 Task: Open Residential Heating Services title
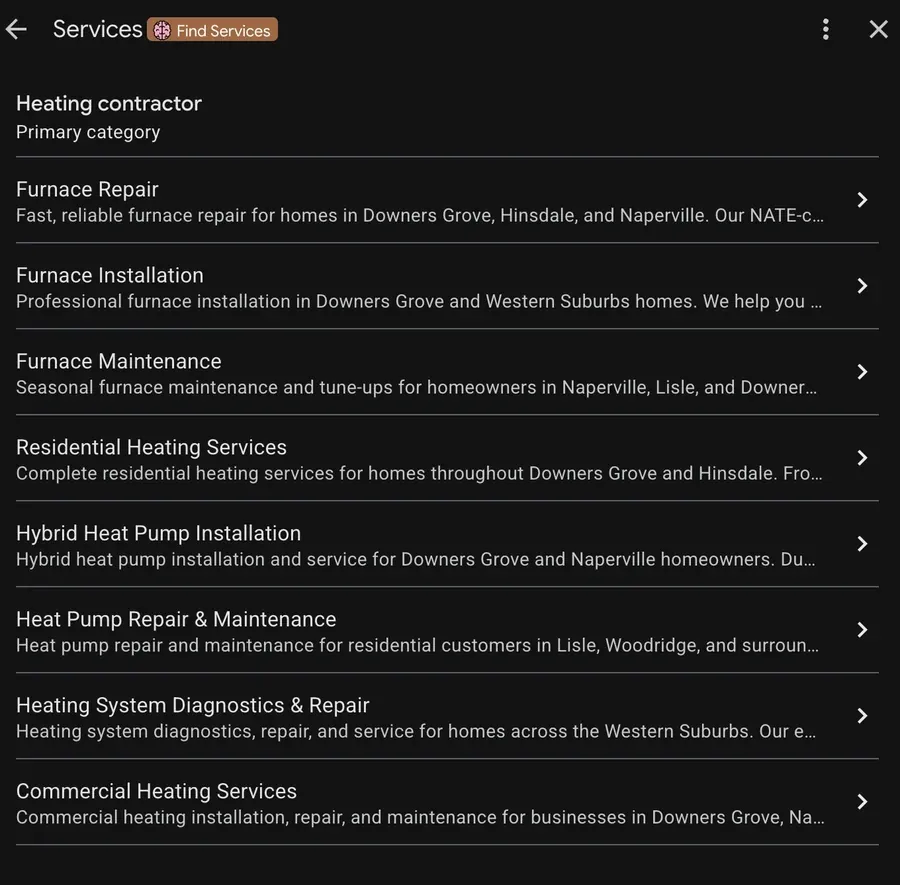tap(152, 448)
